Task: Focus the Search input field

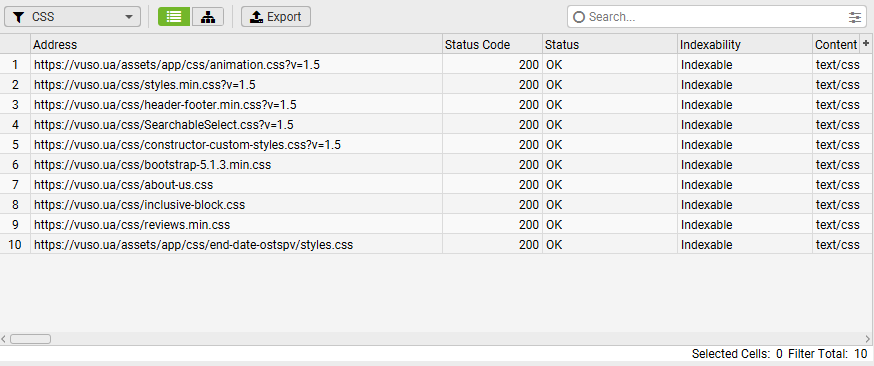Action: point(716,17)
